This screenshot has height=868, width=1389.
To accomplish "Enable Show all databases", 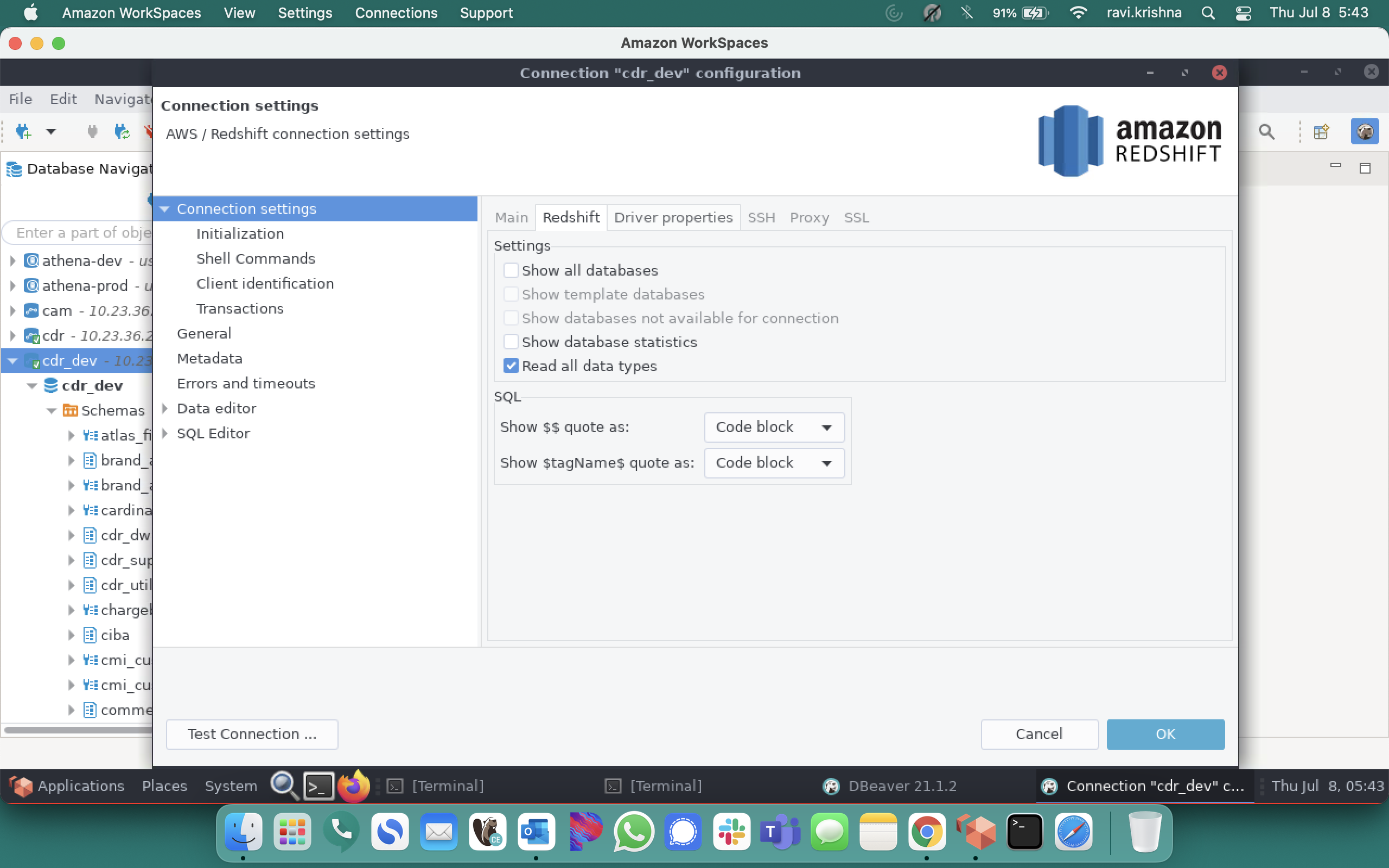I will click(511, 270).
